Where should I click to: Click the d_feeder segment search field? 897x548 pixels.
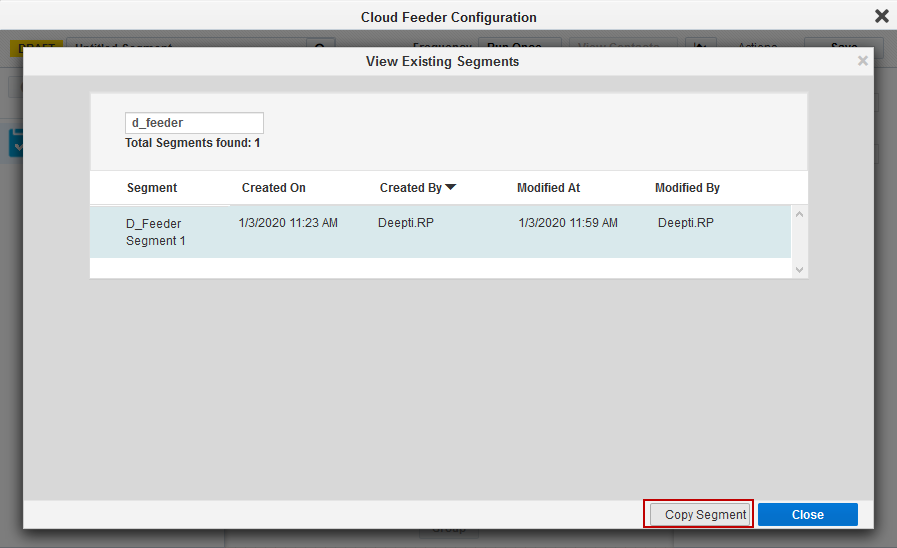(194, 123)
